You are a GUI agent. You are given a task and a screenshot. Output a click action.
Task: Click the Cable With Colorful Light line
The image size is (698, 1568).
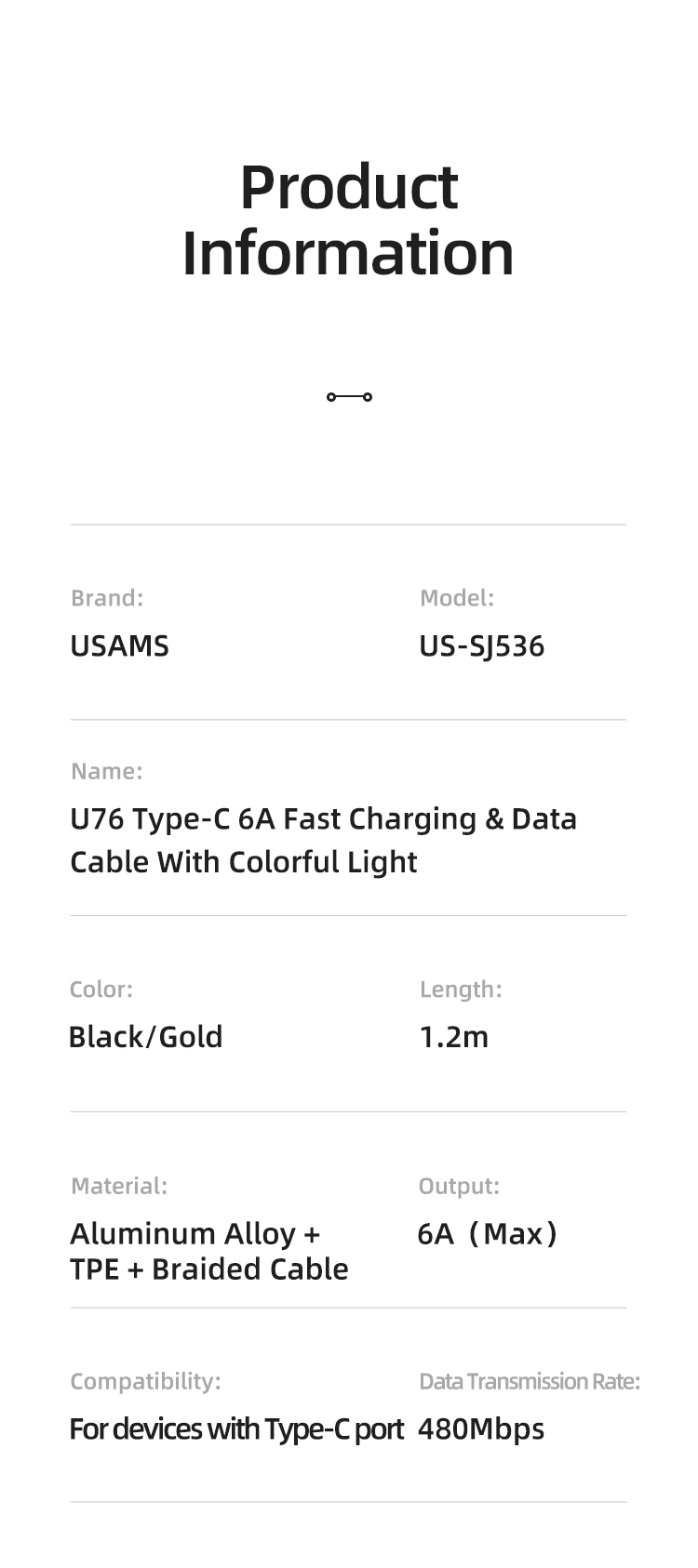pyautogui.click(x=244, y=862)
